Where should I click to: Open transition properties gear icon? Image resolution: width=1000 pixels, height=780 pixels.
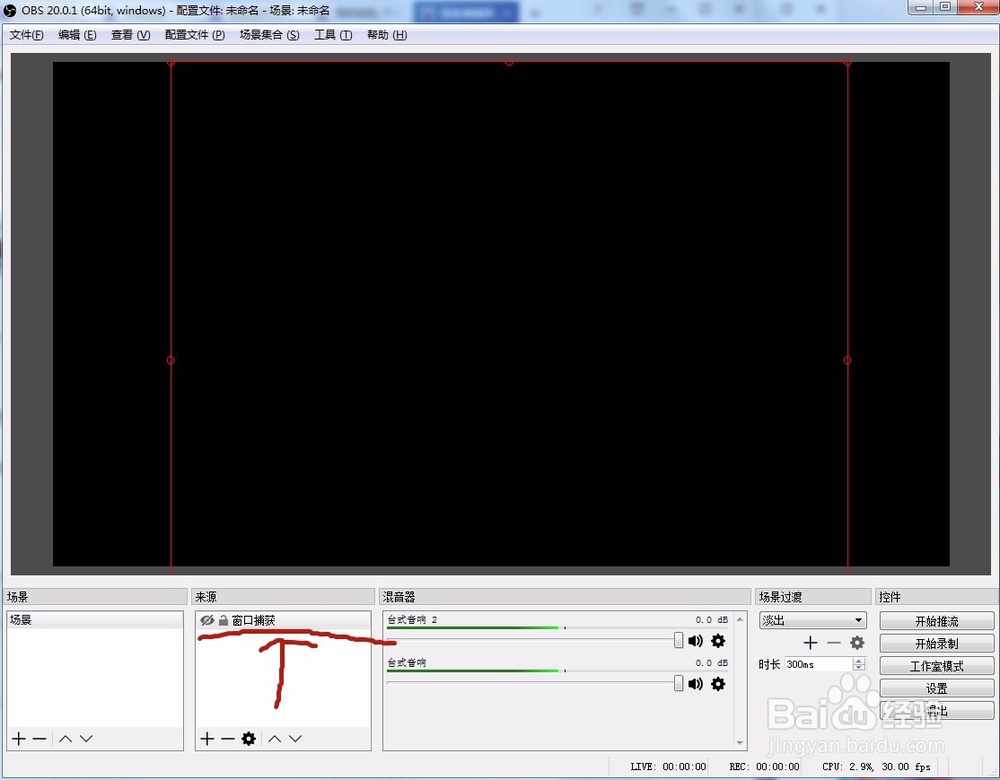coord(857,643)
